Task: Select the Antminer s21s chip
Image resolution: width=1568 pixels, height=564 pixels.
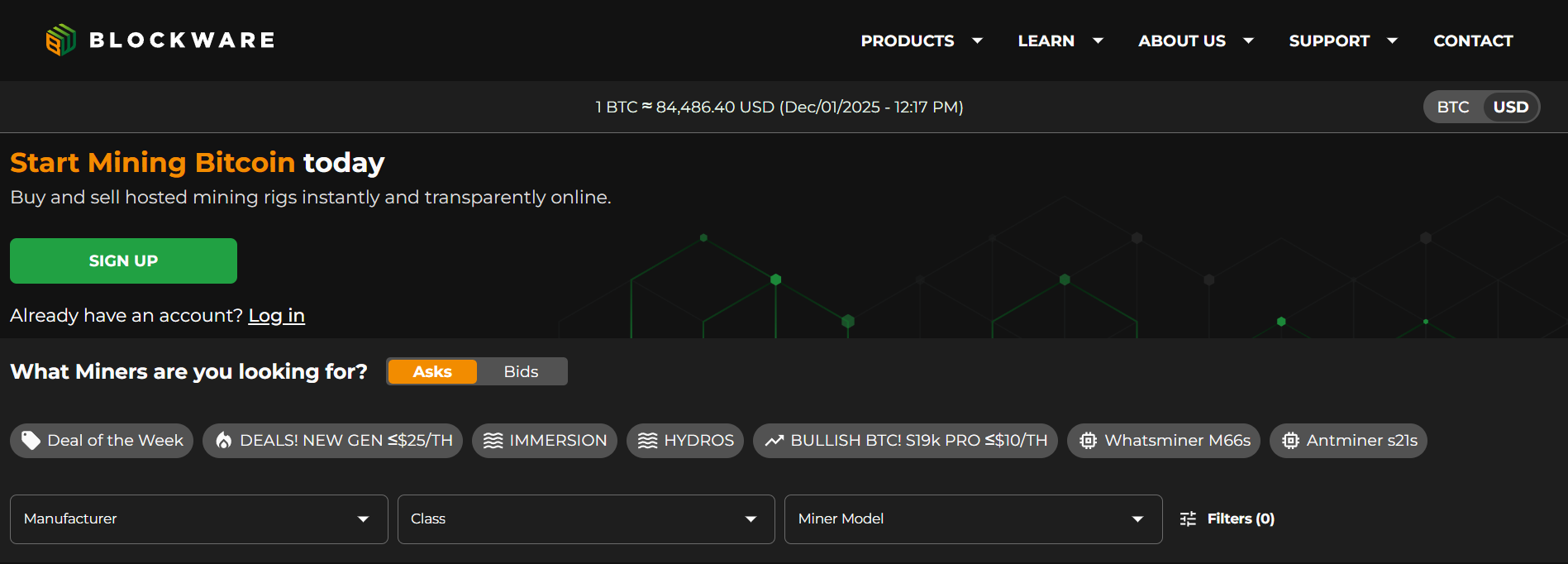Action: click(x=1348, y=441)
